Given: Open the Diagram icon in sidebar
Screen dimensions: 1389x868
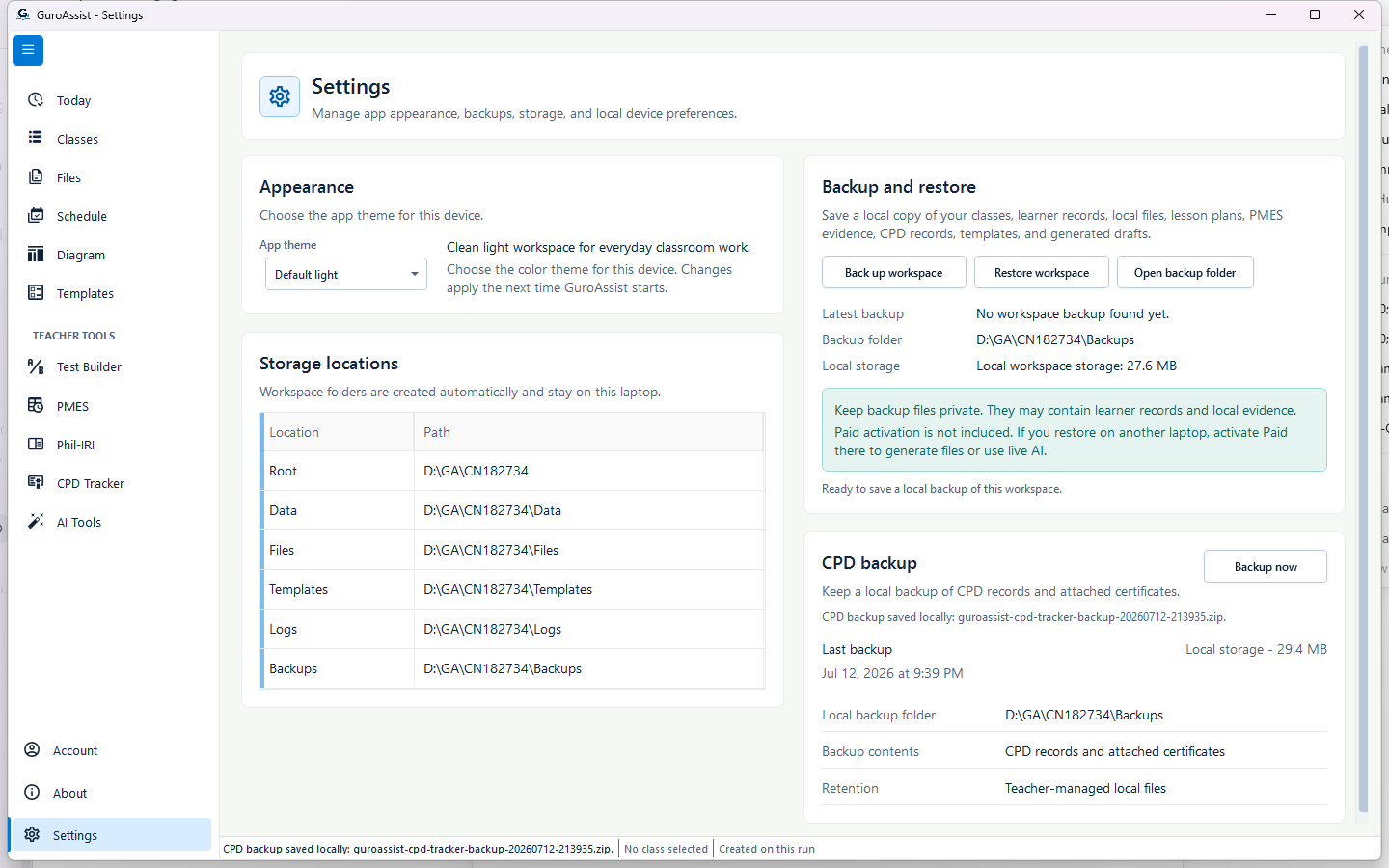Looking at the screenshot, I should pos(36,255).
